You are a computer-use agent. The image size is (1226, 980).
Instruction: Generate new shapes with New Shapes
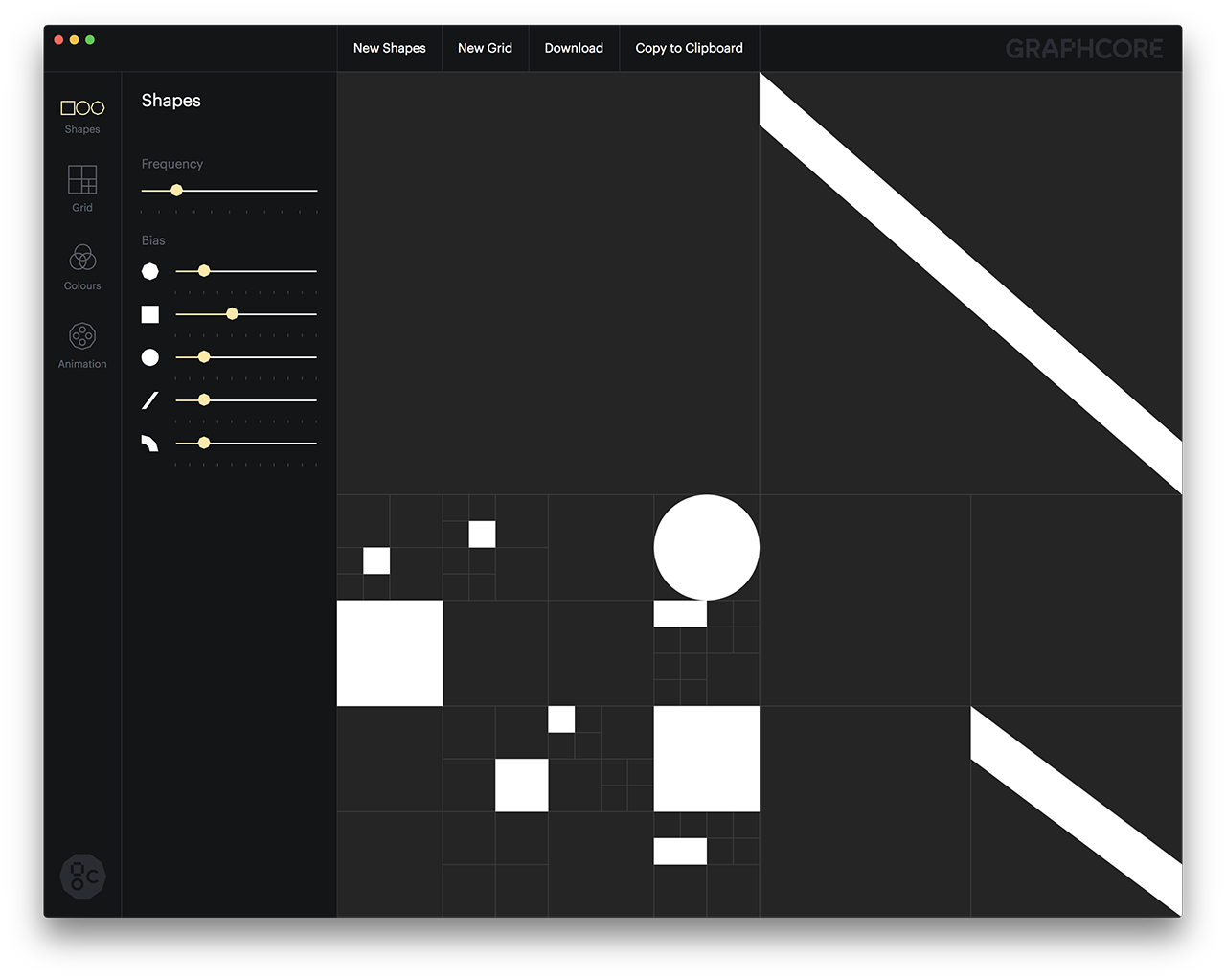tap(389, 48)
